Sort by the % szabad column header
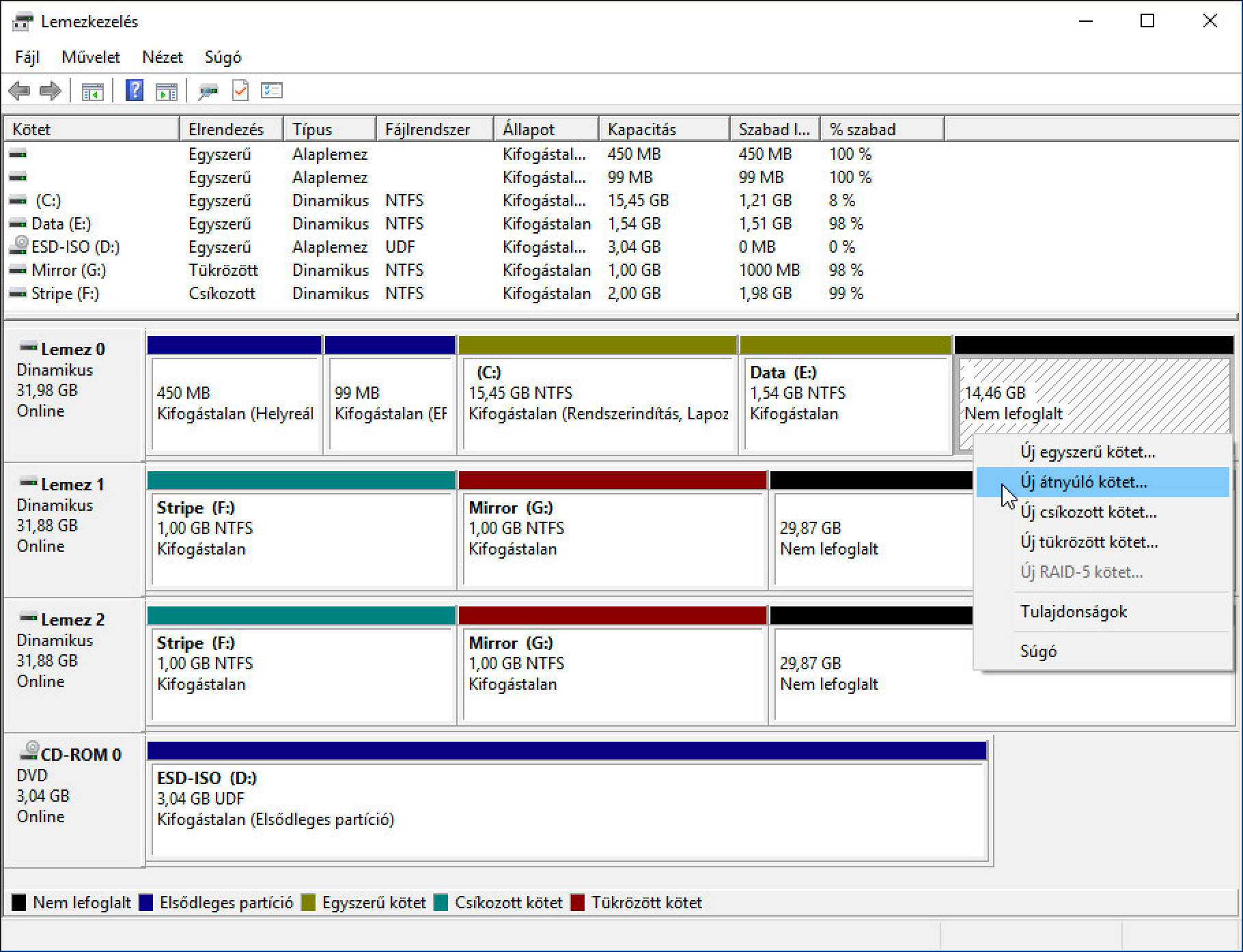Screen dimensions: 1243x952 tap(882, 129)
